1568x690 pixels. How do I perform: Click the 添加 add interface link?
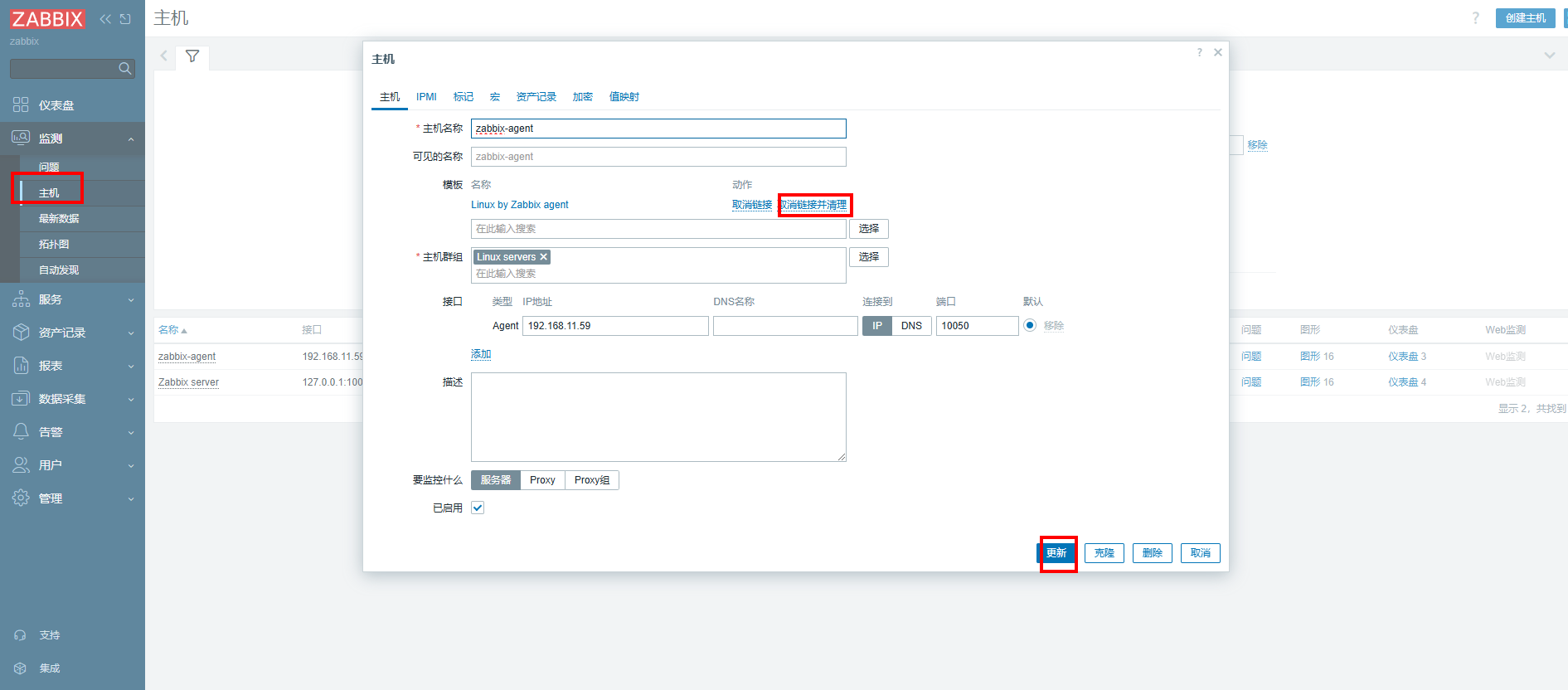(x=481, y=354)
